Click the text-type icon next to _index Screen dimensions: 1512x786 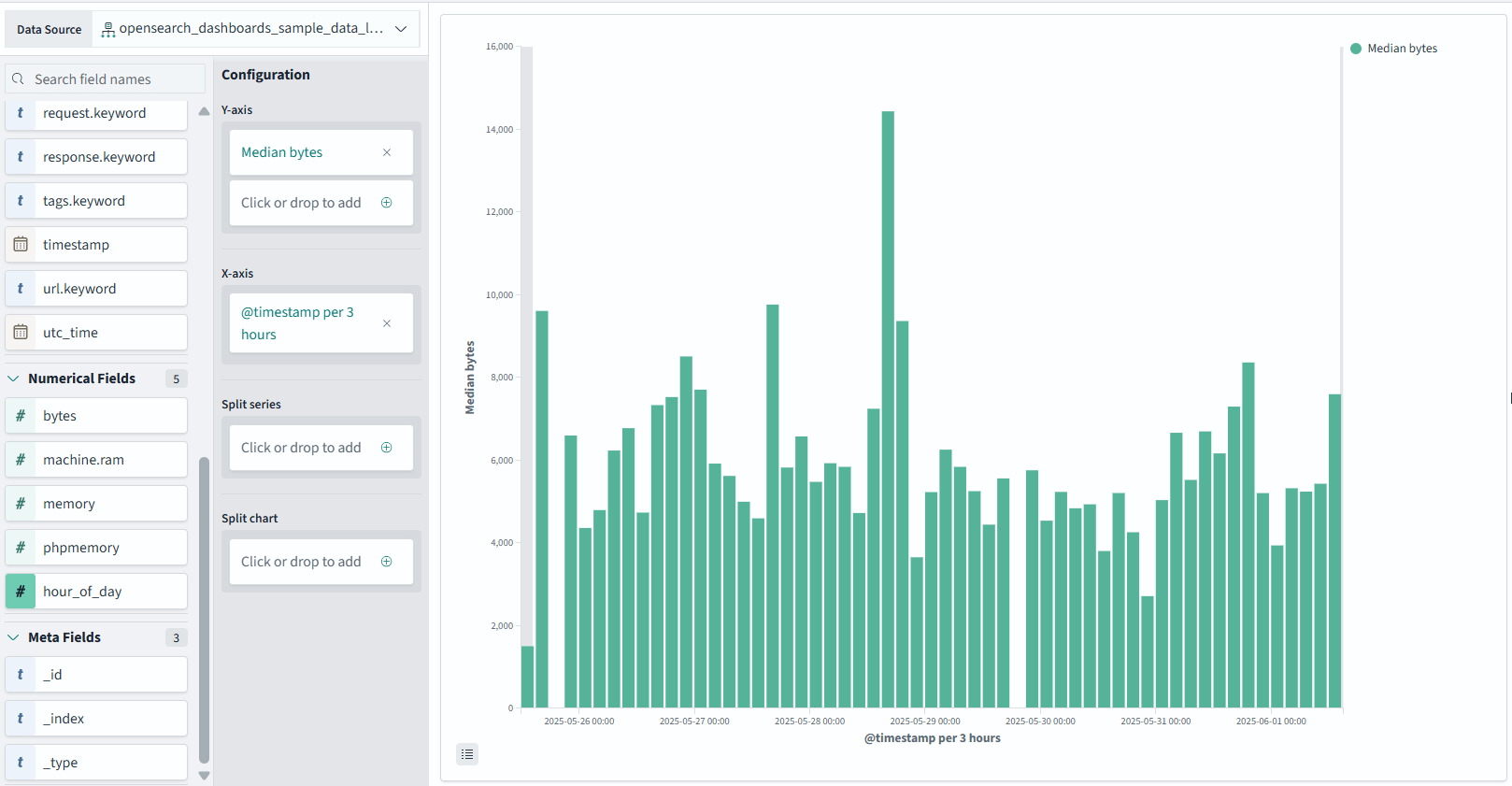tap(21, 719)
